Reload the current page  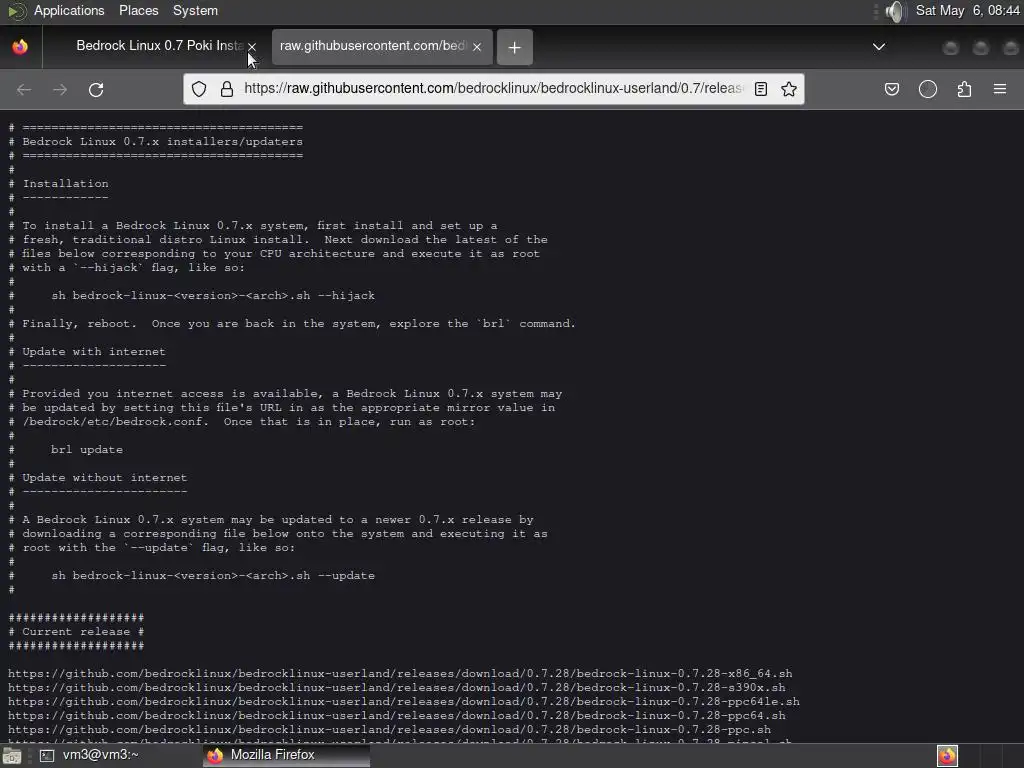(x=96, y=89)
